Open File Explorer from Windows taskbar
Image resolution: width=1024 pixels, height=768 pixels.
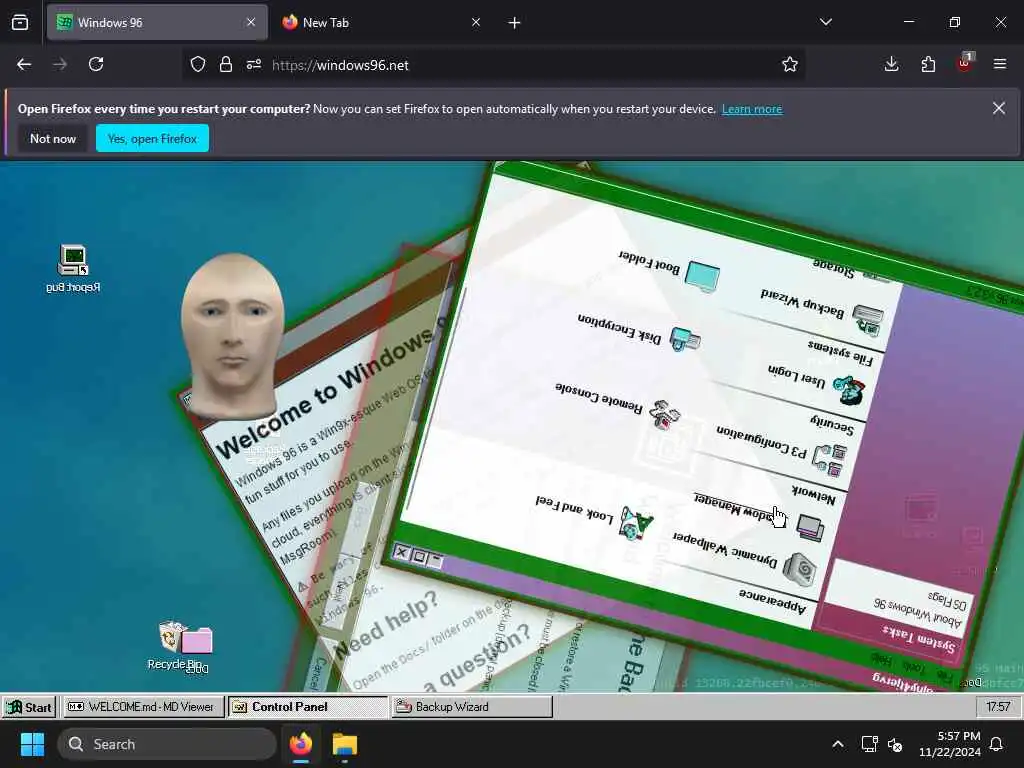click(x=345, y=744)
